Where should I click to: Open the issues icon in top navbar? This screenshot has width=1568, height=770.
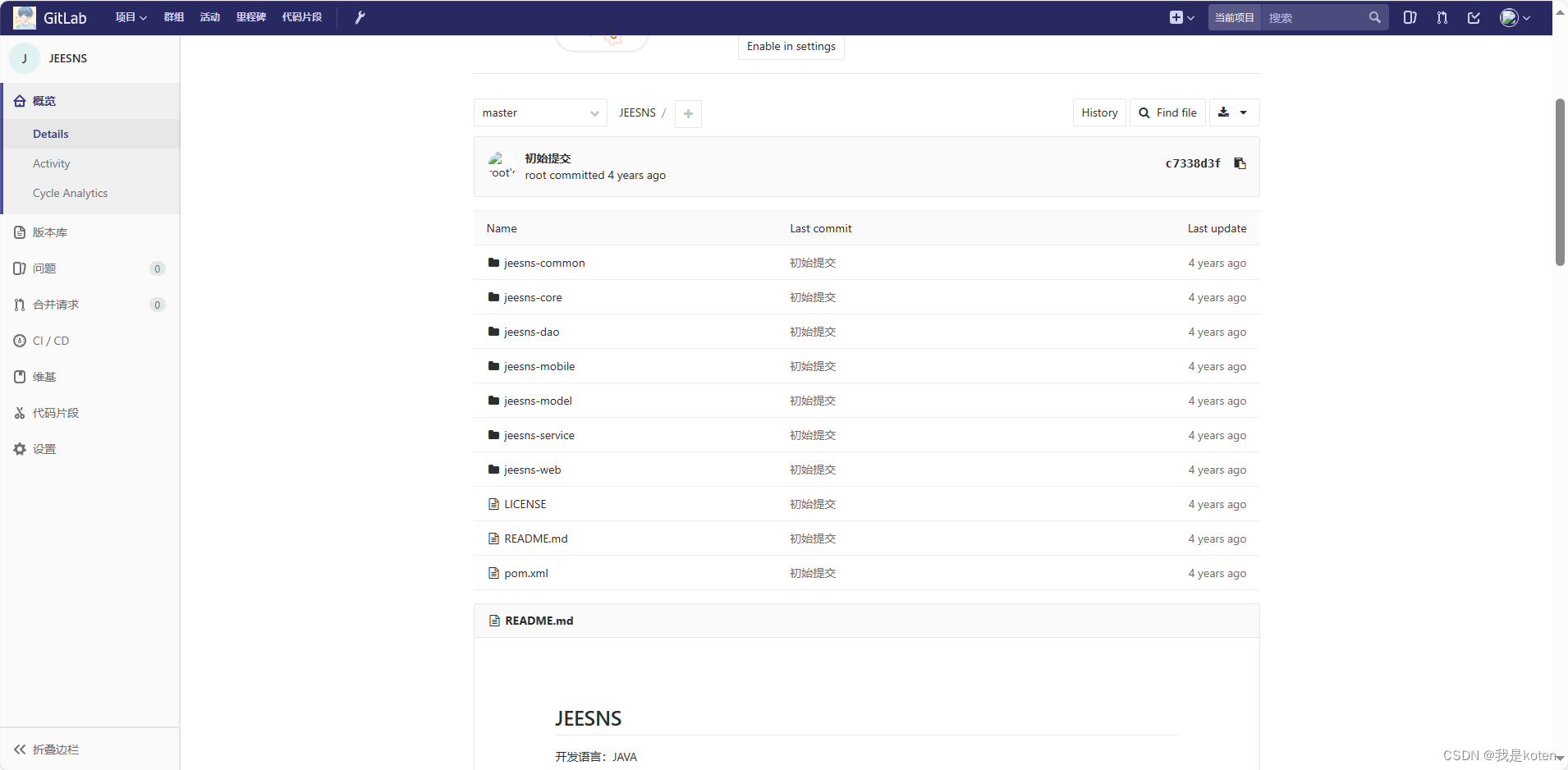click(1410, 17)
